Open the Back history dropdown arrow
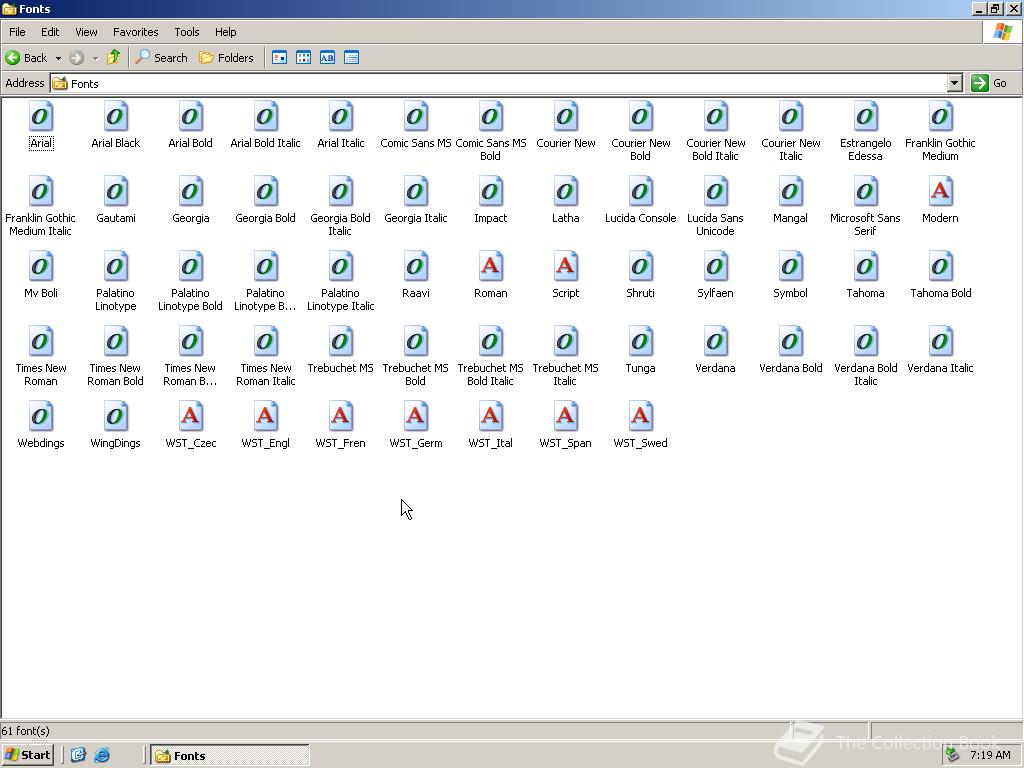Viewport: 1024px width, 768px height. tap(58, 58)
